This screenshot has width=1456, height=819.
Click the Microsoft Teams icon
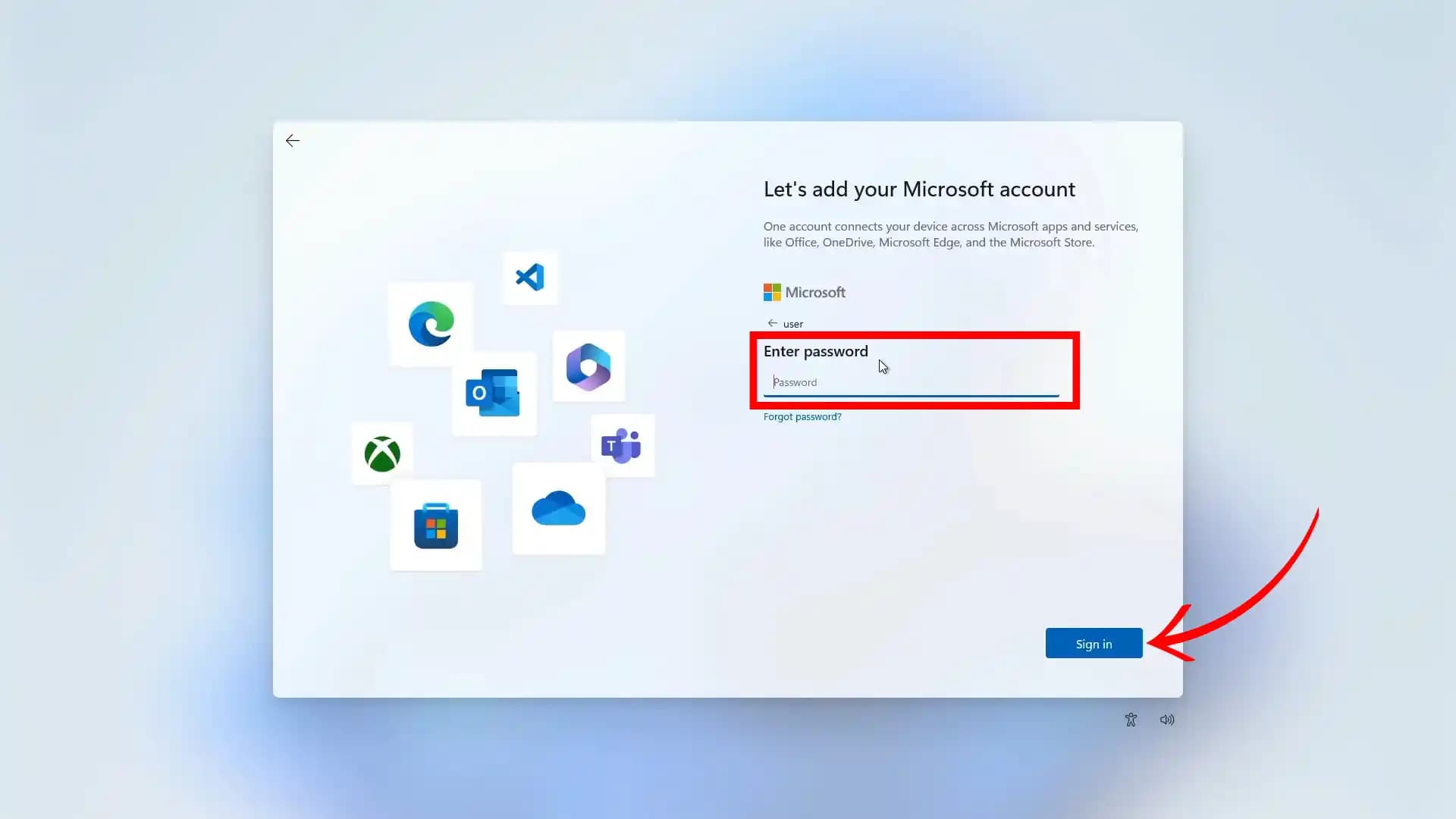tap(623, 445)
